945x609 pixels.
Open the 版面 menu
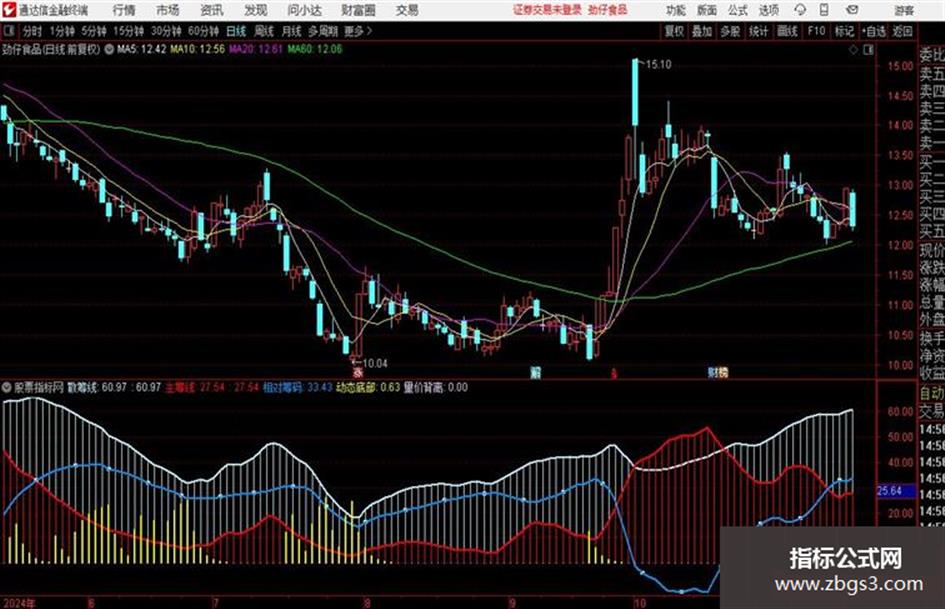[707, 10]
